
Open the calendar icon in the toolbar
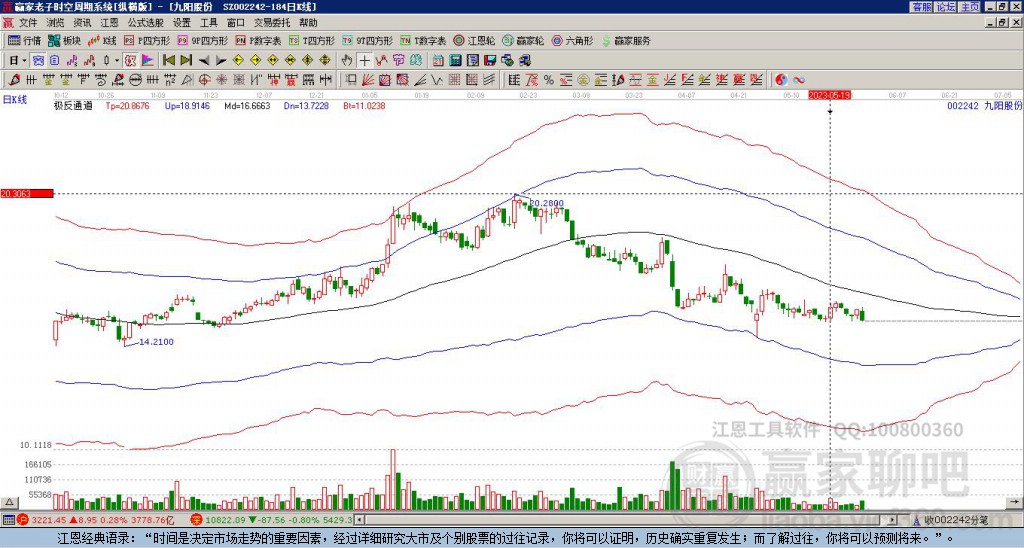pos(438,61)
